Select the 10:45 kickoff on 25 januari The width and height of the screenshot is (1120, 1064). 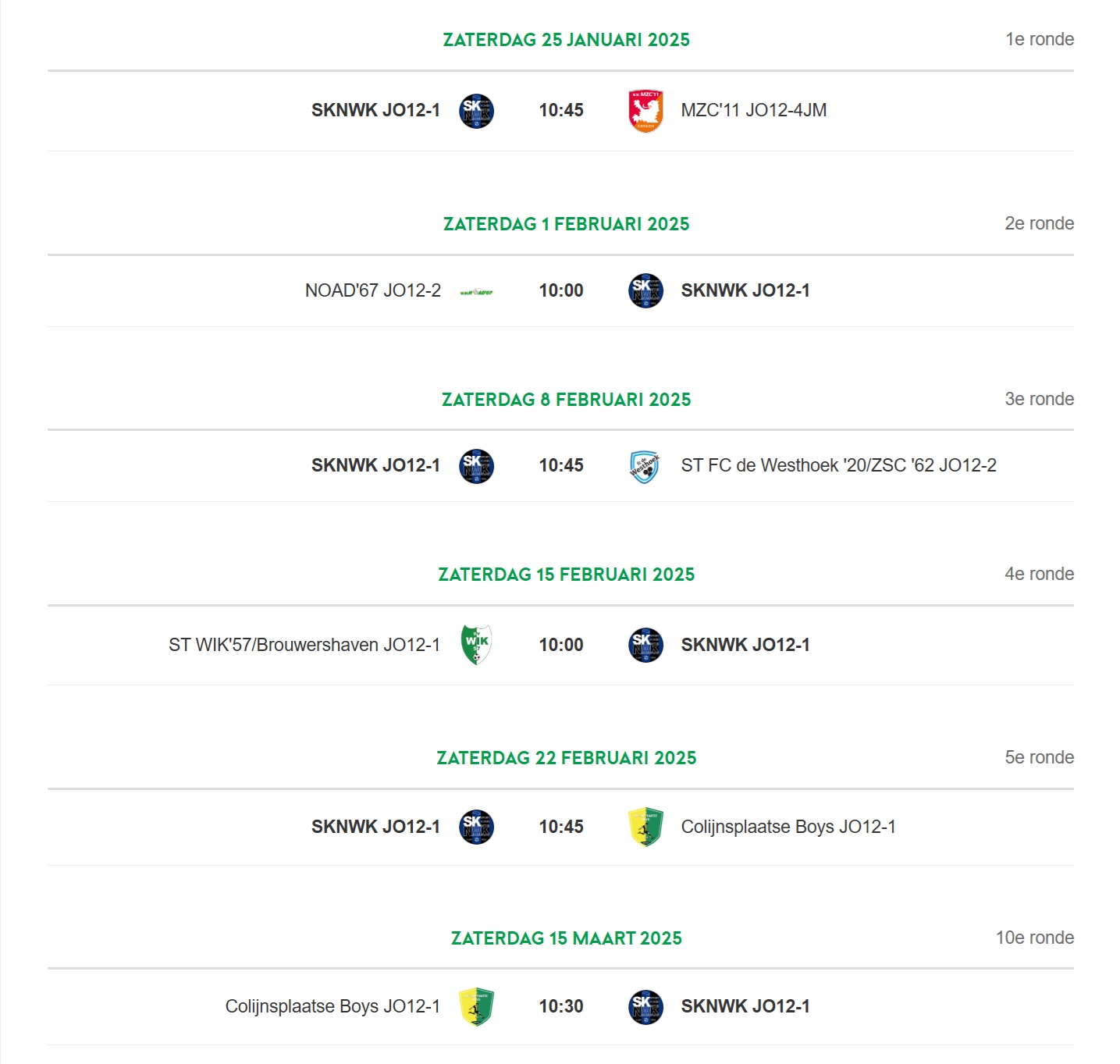tap(561, 110)
